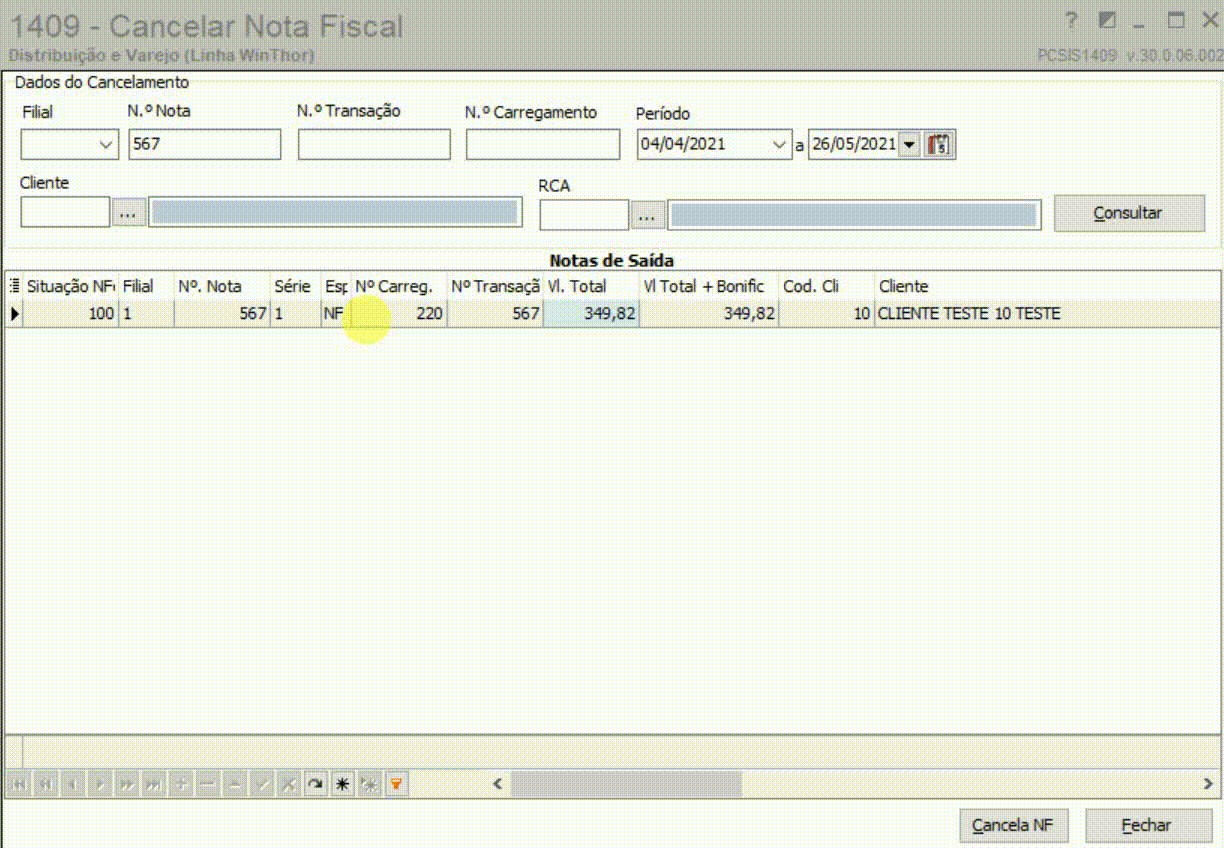Click the next record navigator arrow

(99, 784)
